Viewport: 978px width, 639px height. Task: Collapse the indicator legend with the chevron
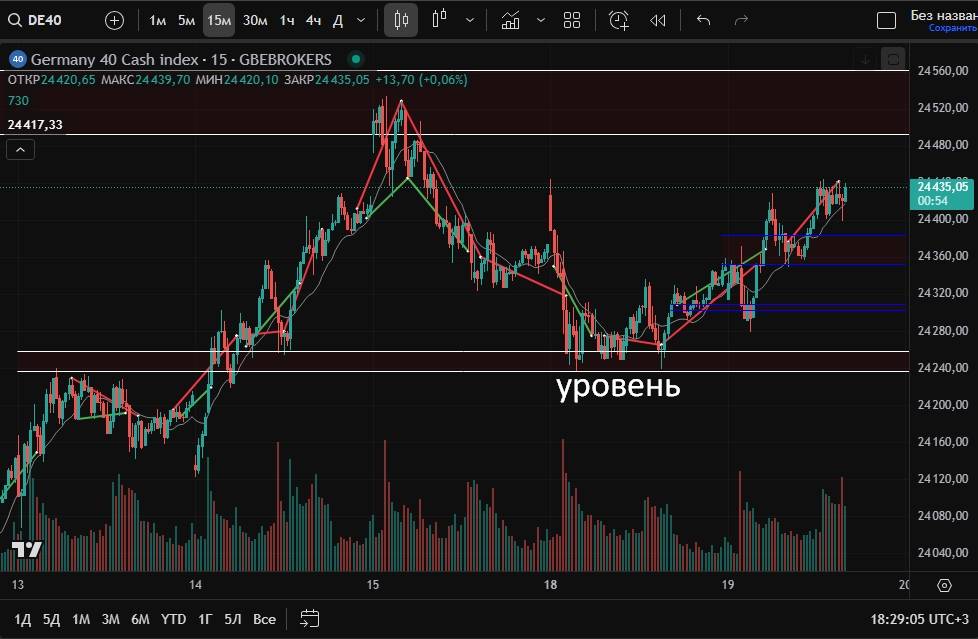(20, 150)
